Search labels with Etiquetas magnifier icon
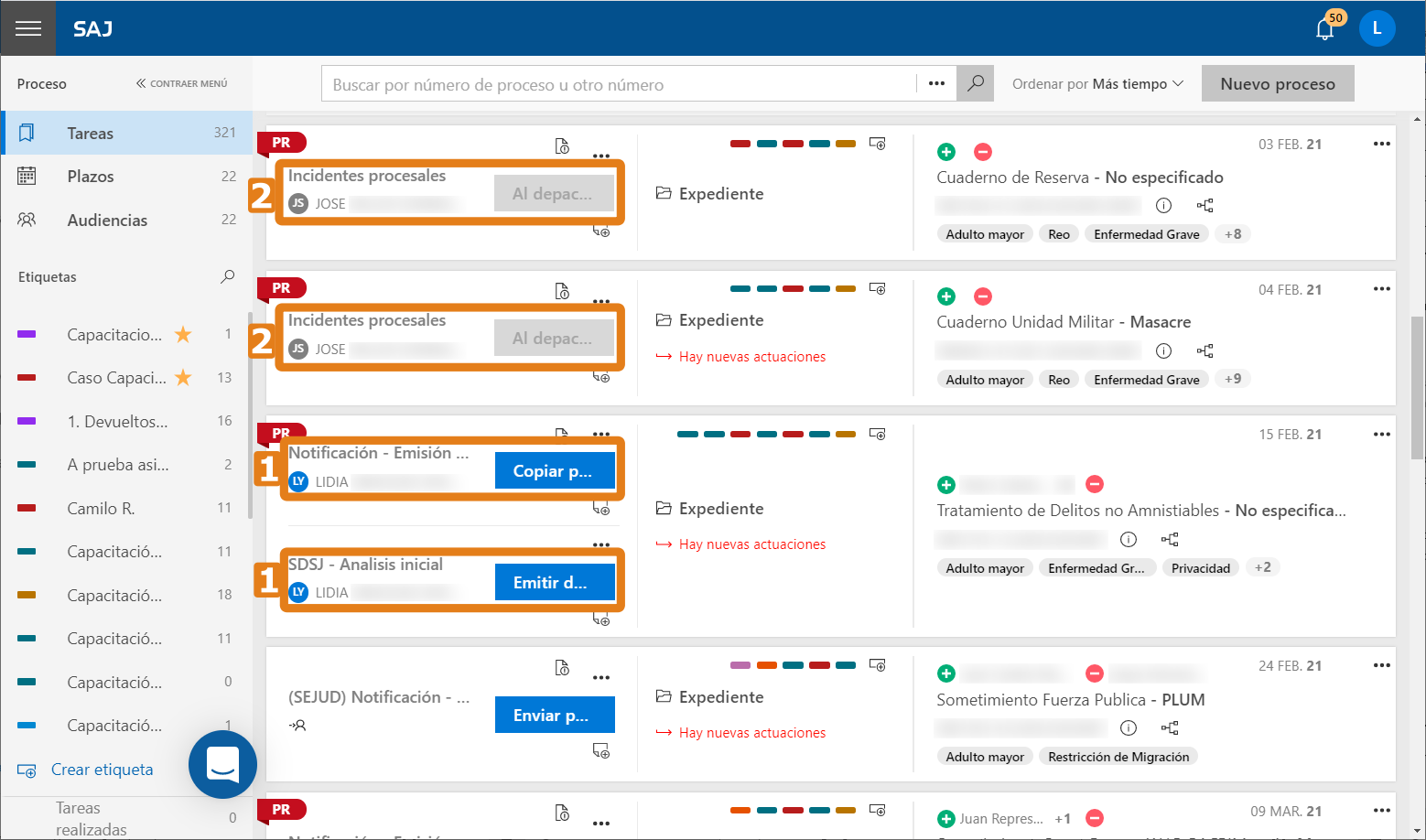 (227, 276)
